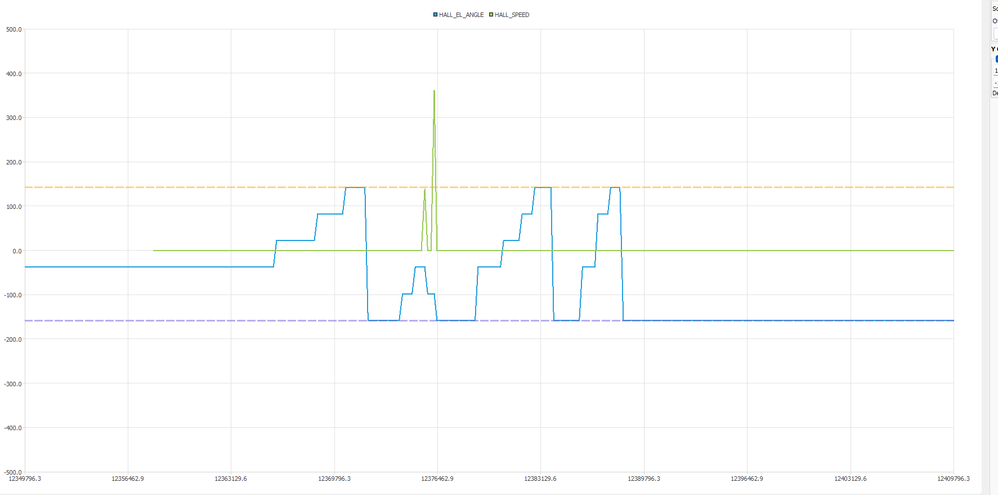
Task: Click the 300.0 y-axis label
Action: (x=13, y=118)
